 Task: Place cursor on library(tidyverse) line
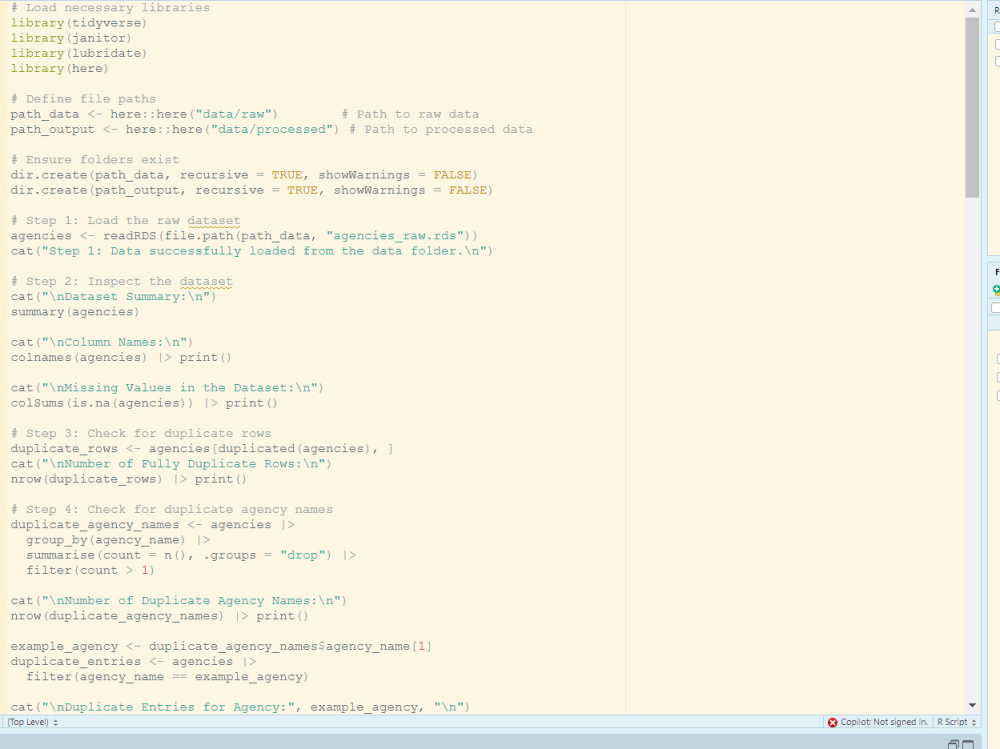(x=78, y=23)
